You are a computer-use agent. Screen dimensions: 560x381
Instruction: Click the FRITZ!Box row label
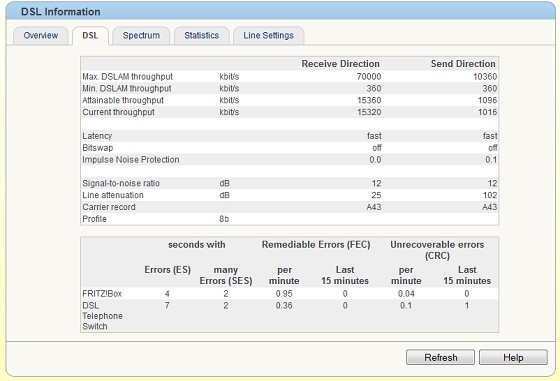coord(102,294)
